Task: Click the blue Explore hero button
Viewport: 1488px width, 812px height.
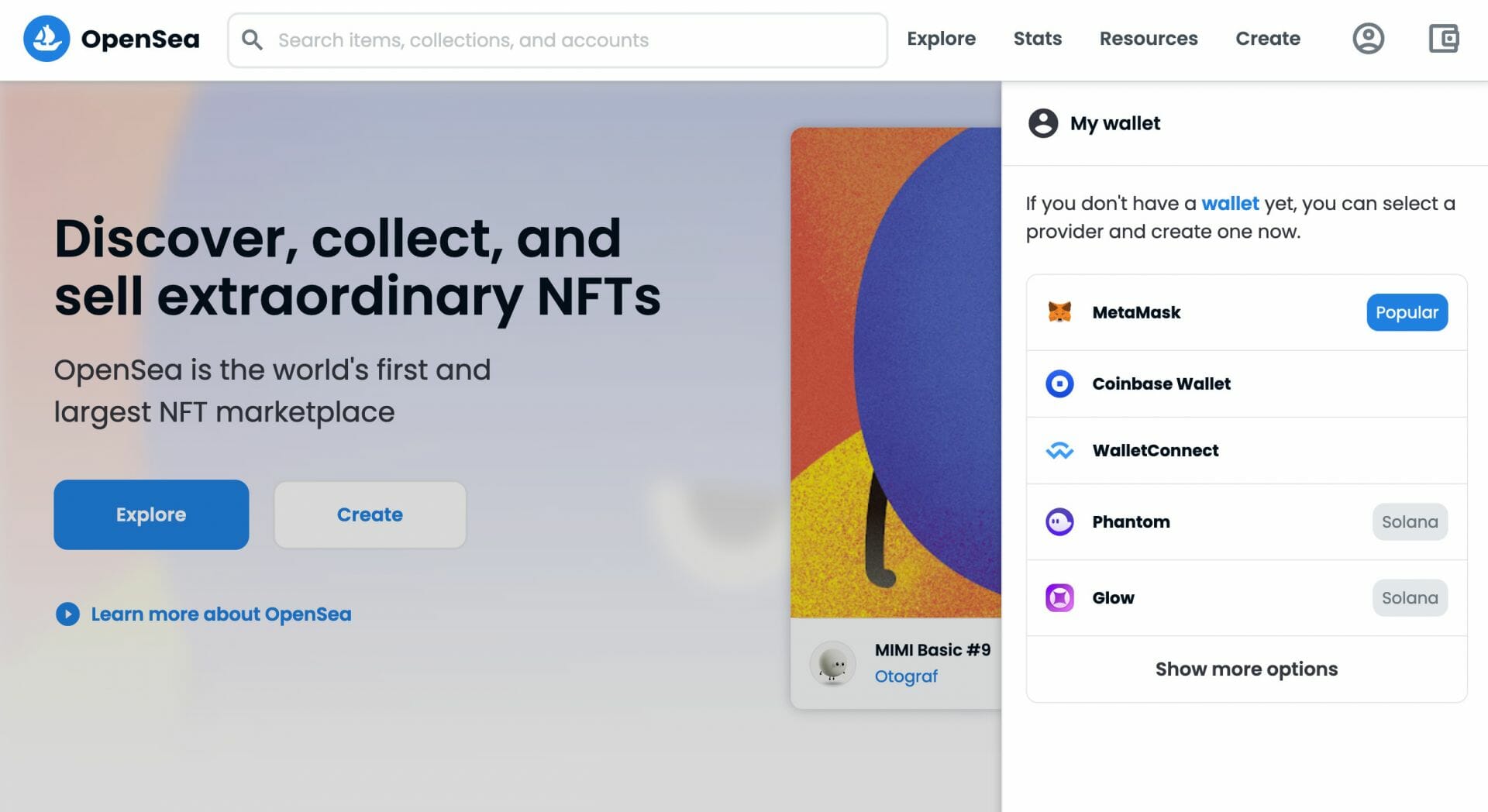Action: point(151,514)
